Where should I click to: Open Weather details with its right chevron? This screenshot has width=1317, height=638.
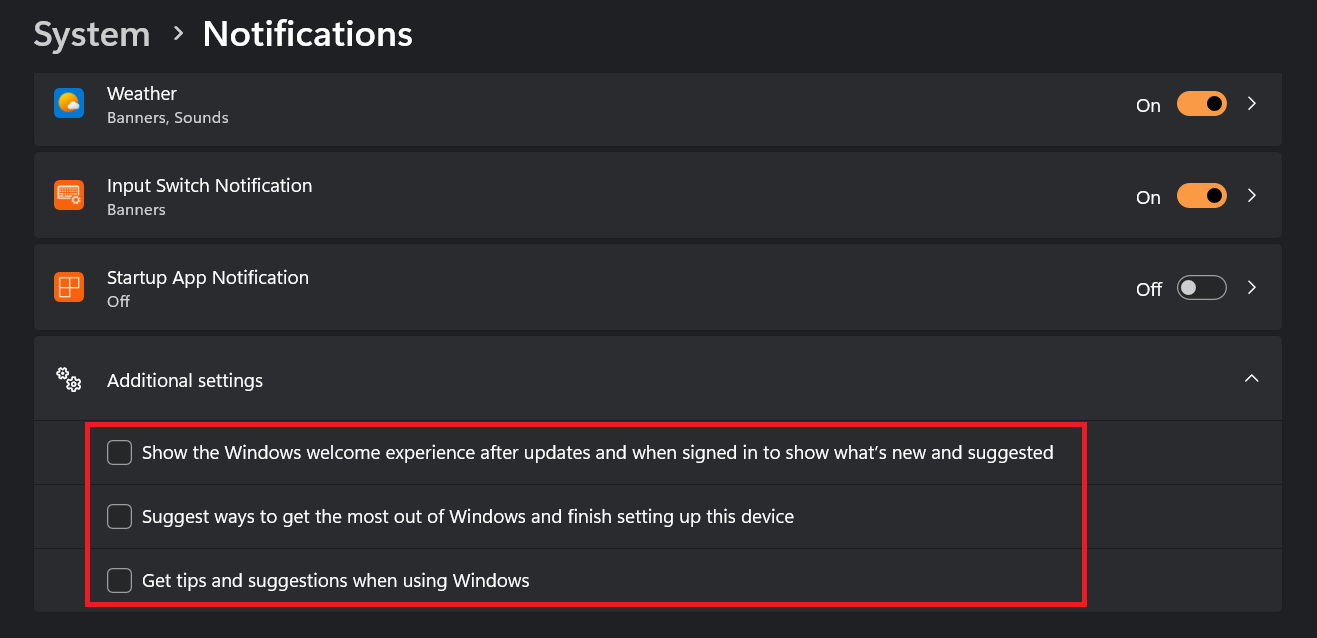pyautogui.click(x=1252, y=104)
